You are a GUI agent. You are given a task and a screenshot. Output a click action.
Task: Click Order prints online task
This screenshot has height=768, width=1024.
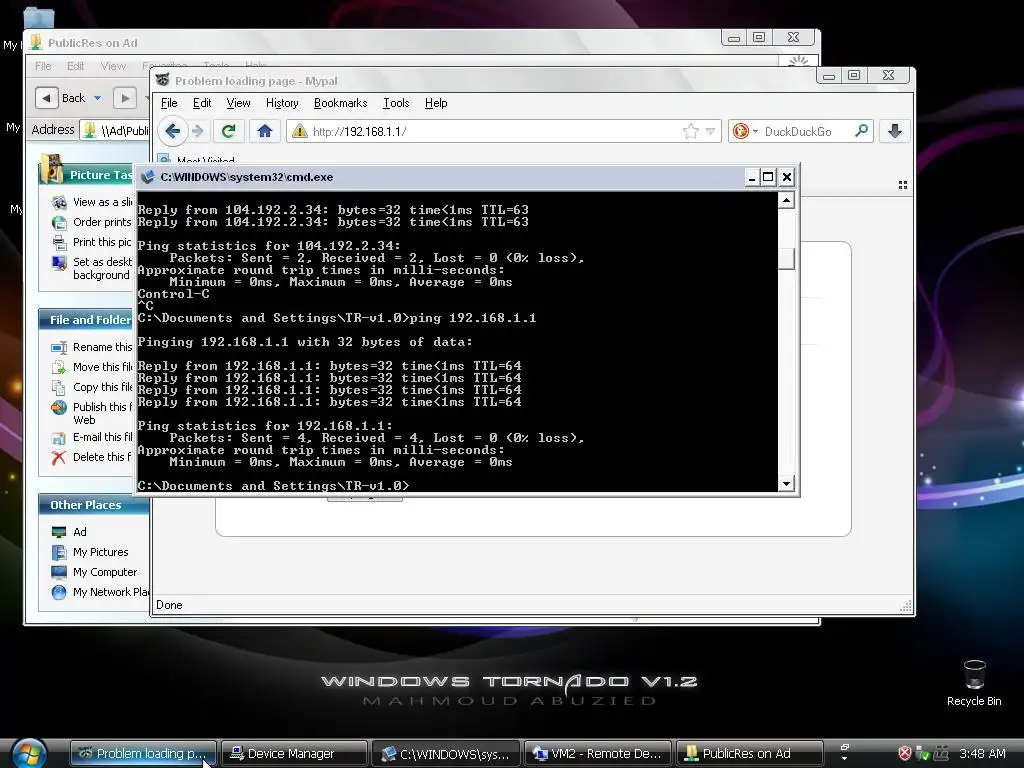92,222
